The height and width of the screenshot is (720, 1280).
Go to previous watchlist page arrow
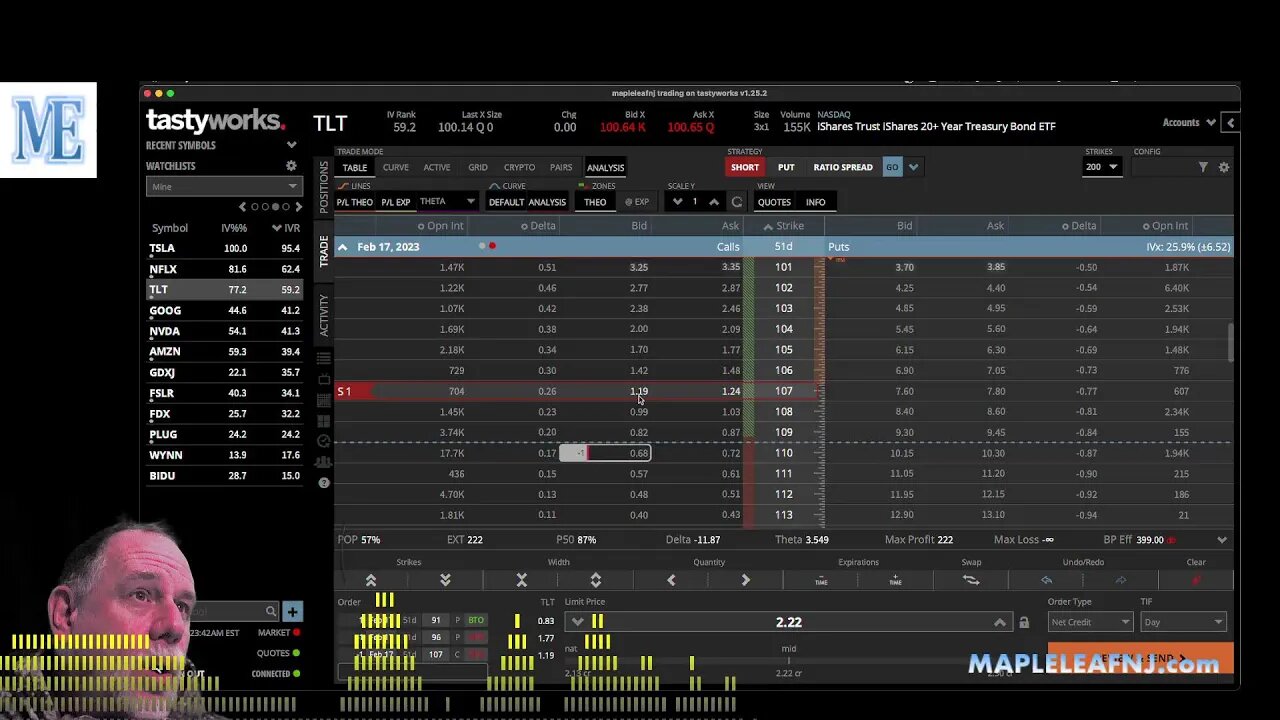[x=242, y=207]
